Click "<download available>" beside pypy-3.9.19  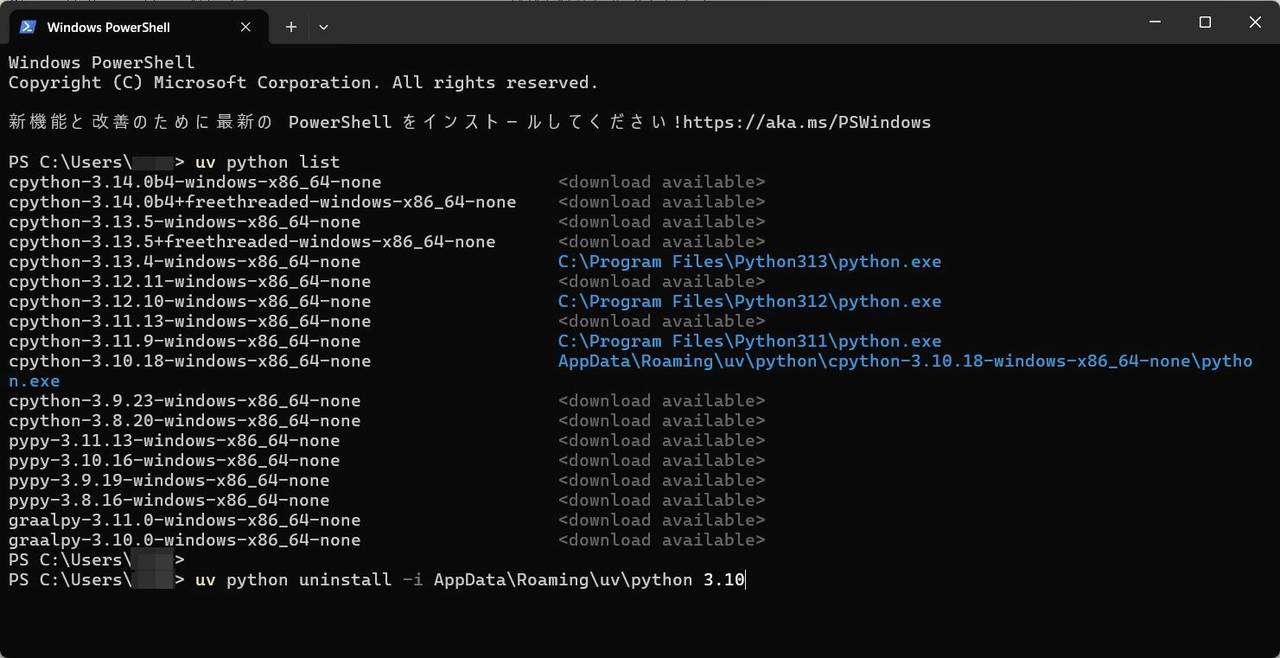click(x=662, y=480)
